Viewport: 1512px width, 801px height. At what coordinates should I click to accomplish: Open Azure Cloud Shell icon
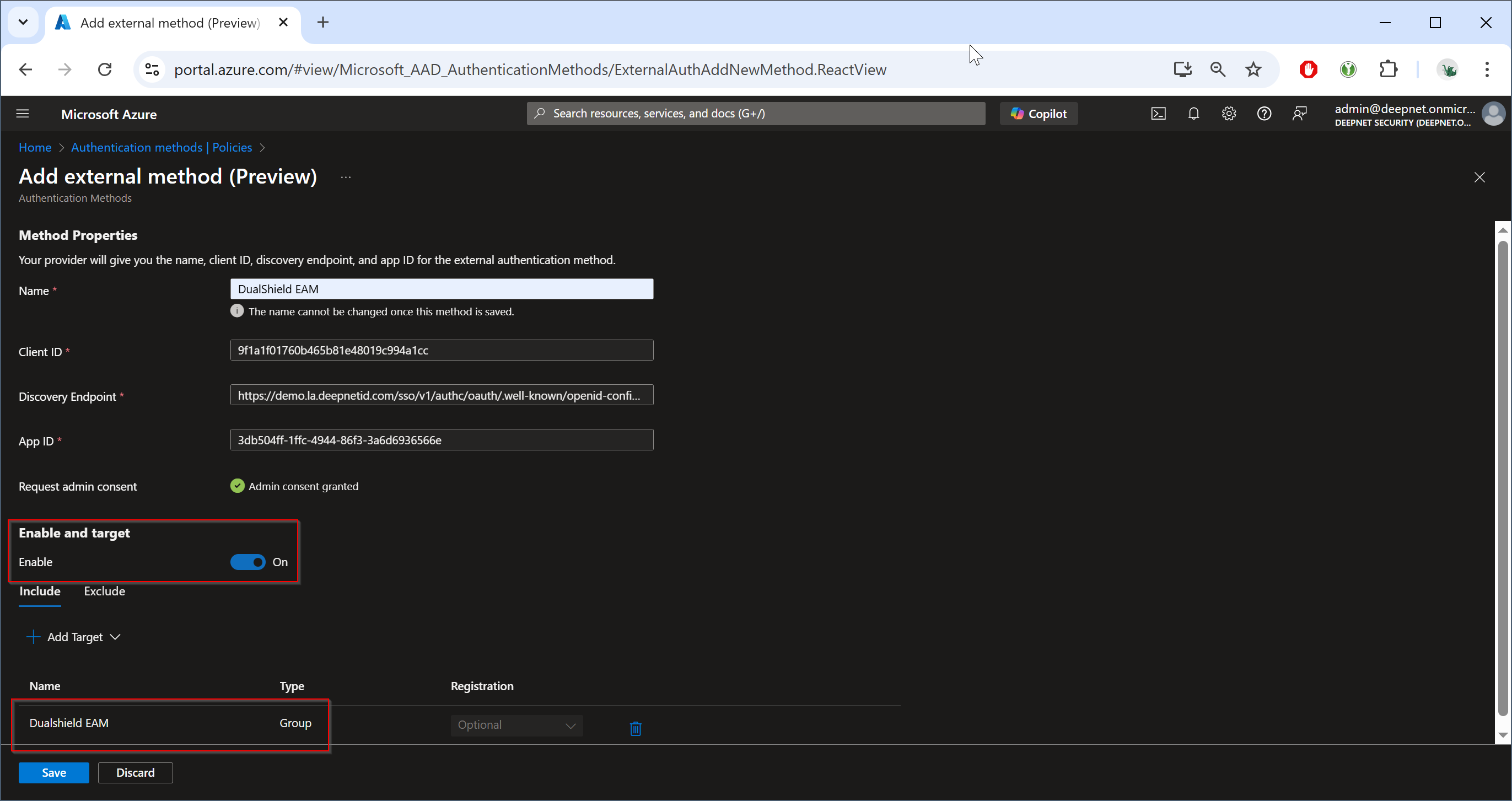coord(1158,114)
